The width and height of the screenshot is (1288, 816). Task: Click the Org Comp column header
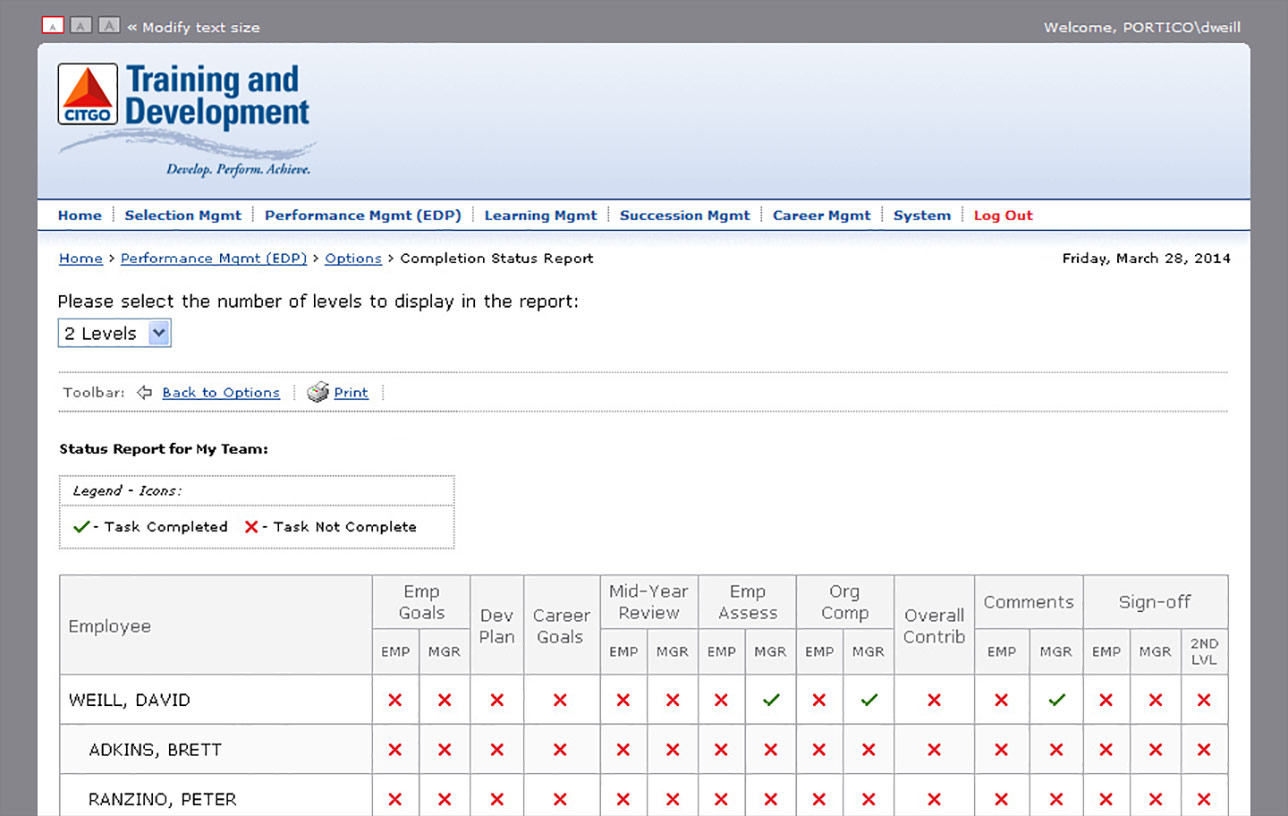pos(845,602)
